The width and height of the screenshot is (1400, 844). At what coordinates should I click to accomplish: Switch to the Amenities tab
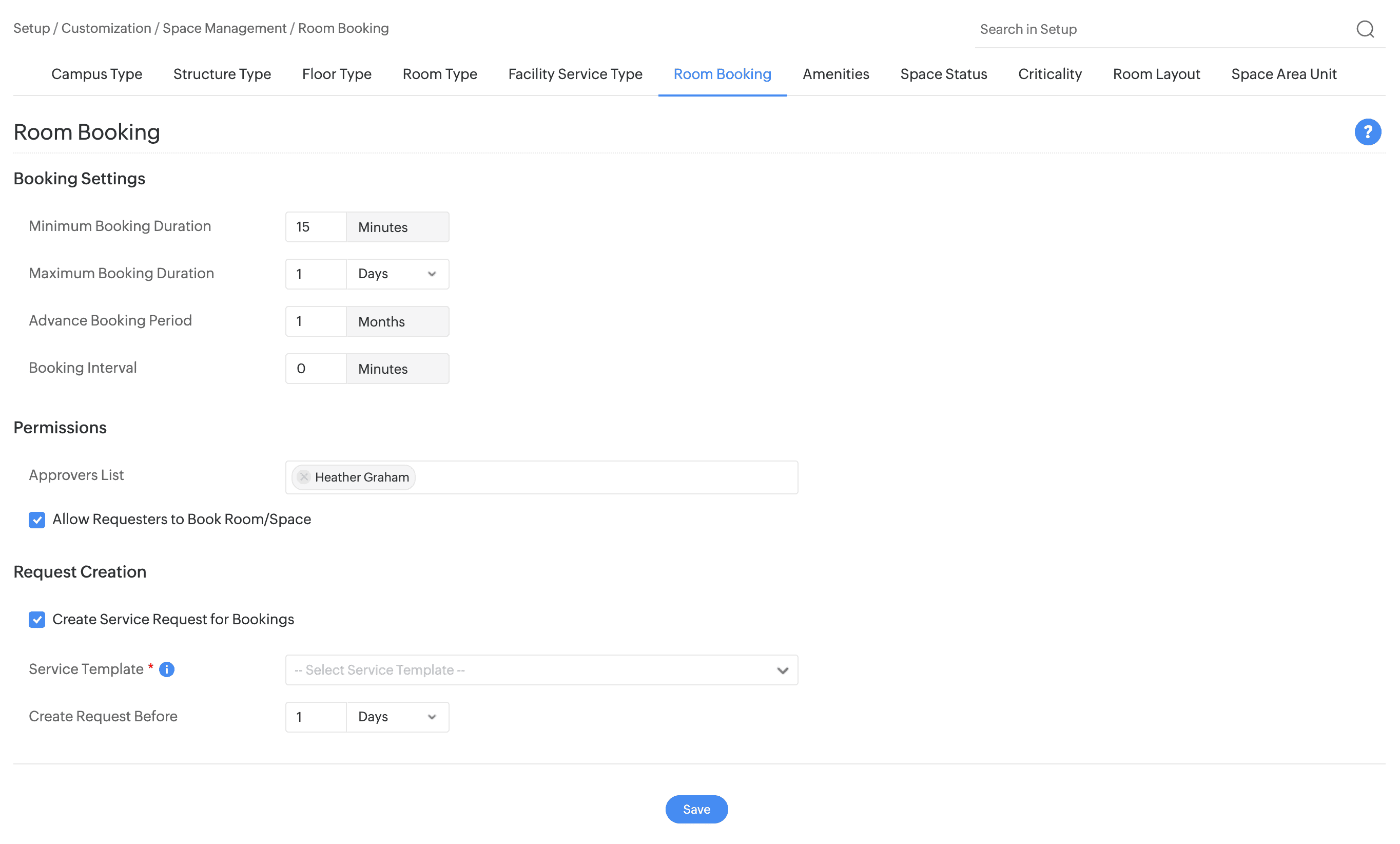pos(835,74)
